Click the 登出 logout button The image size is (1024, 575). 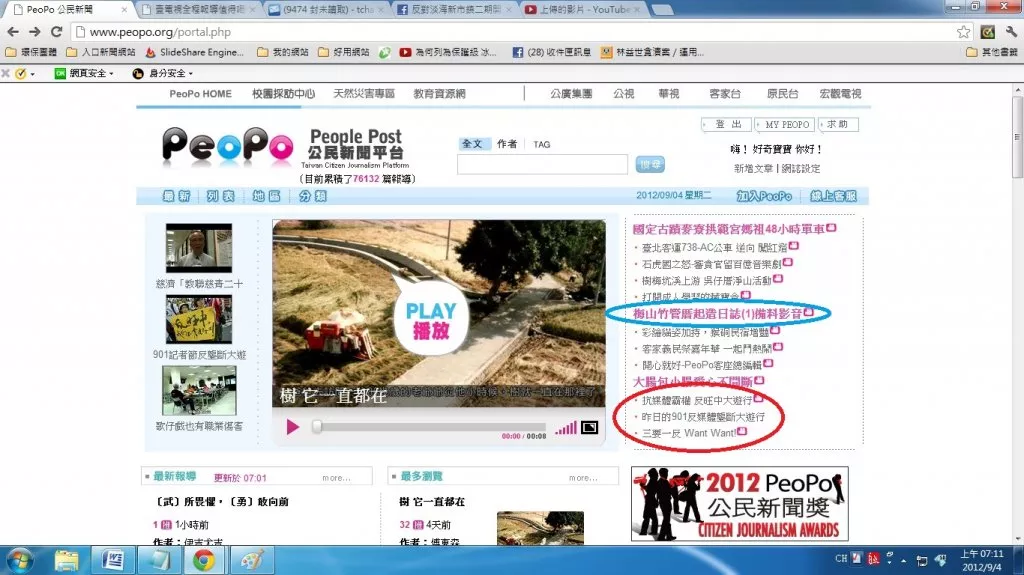(728, 124)
